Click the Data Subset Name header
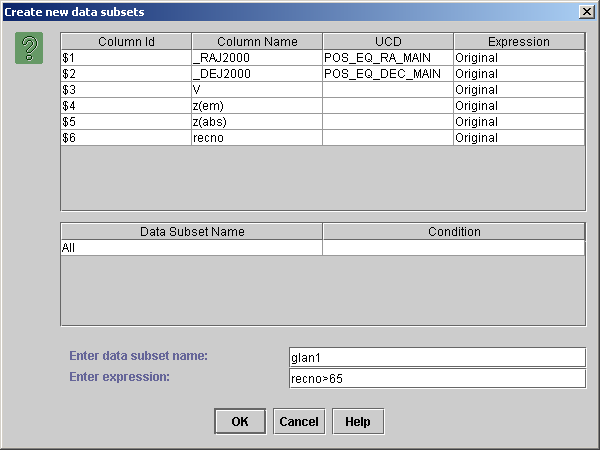Viewport: 600px width, 450px height. 192,232
